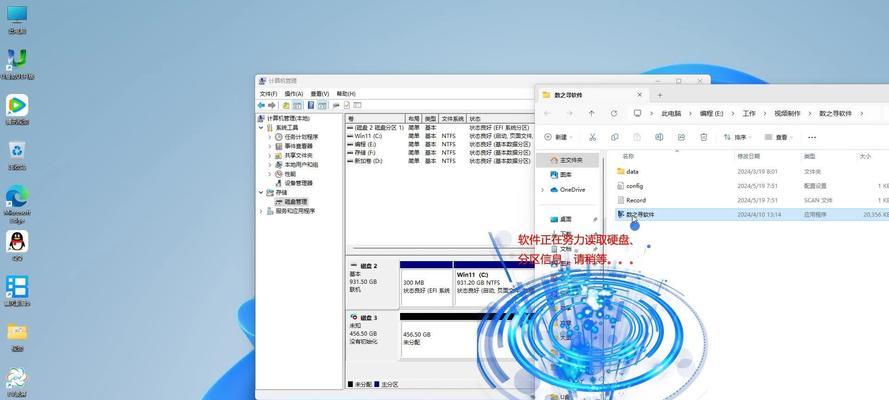The height and width of the screenshot is (400, 889).
Task: Click the Rename icon in the File Explorer toolbar
Action: click(659, 137)
